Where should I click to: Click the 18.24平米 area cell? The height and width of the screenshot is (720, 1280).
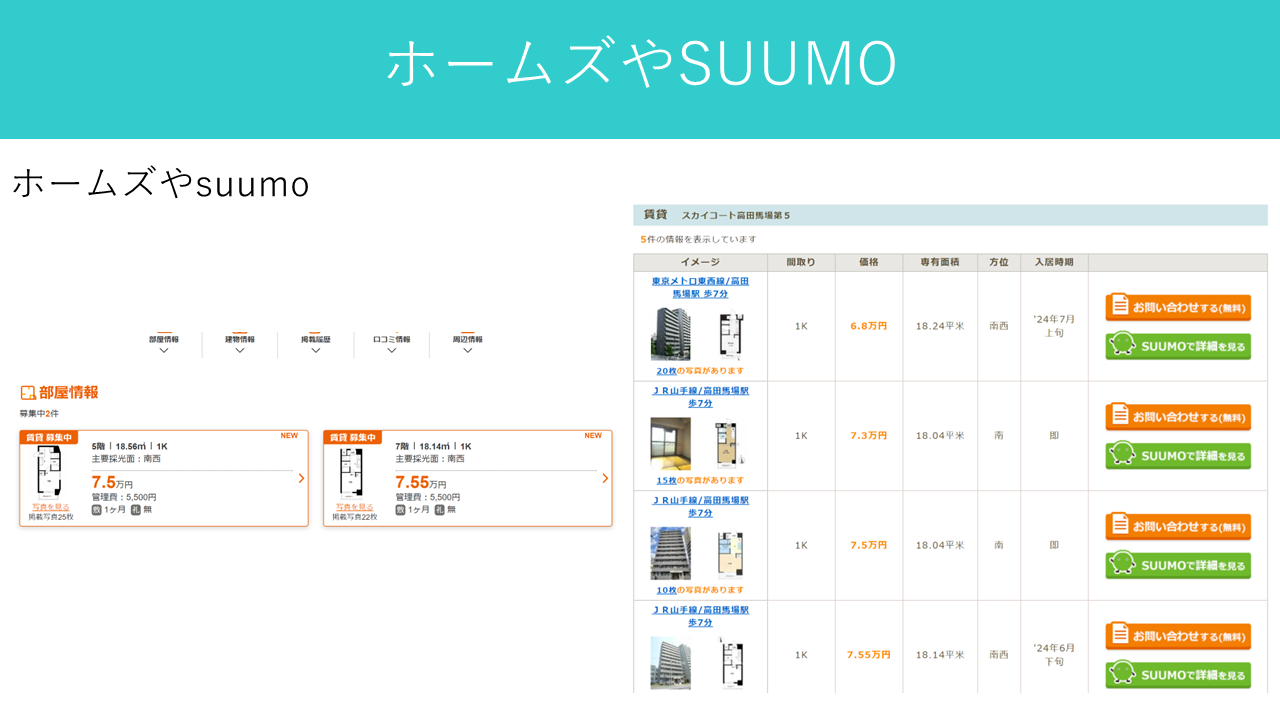[940, 326]
